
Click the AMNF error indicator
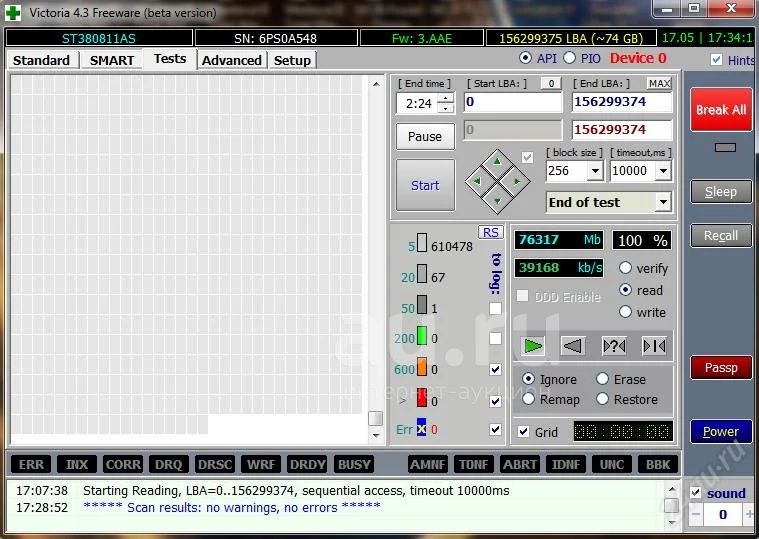[x=428, y=464]
